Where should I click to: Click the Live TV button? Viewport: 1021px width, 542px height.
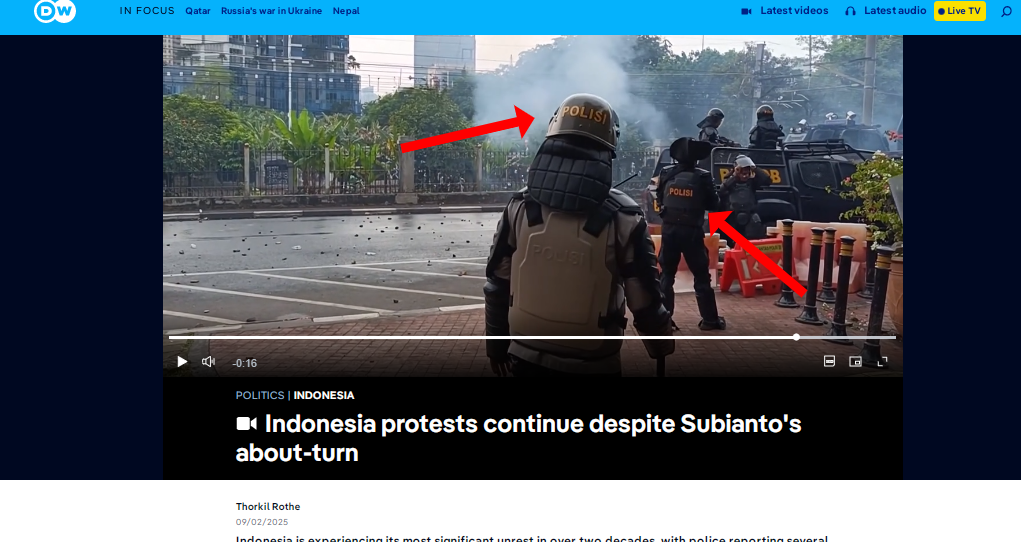(960, 11)
